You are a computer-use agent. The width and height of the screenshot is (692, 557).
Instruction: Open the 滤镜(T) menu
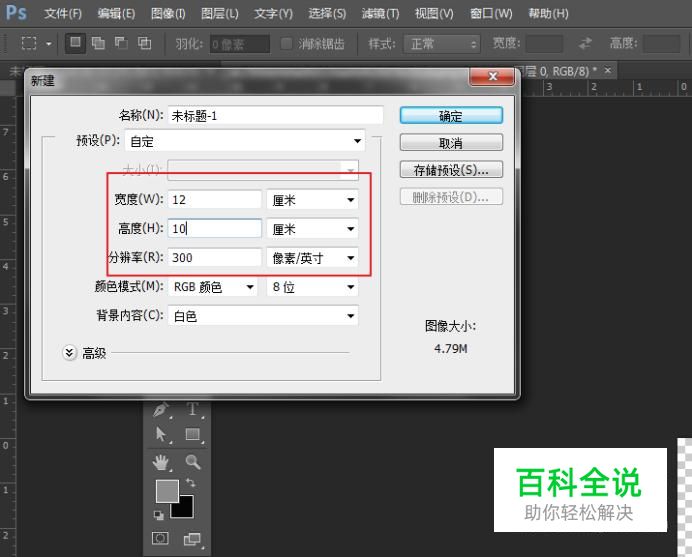pyautogui.click(x=379, y=14)
